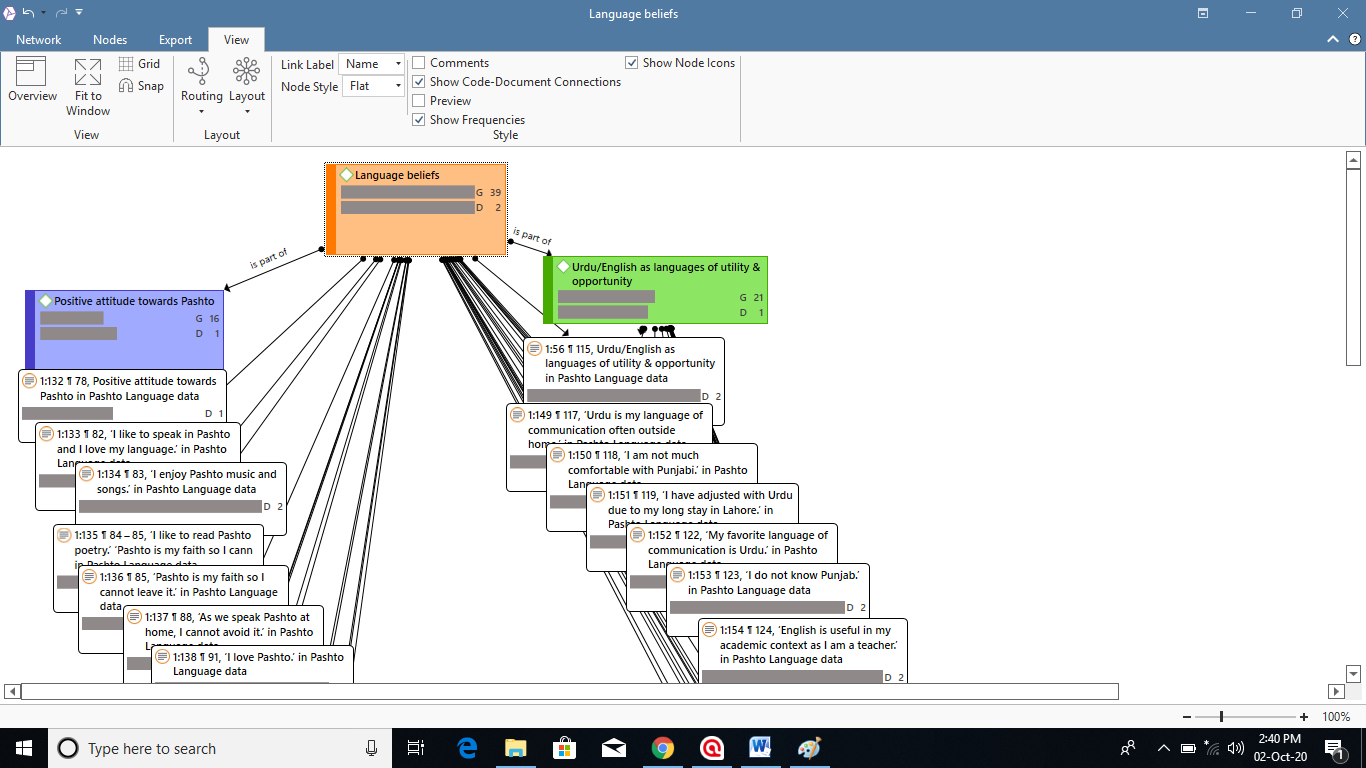Select the Positive attitude towards Pashto node

click(x=124, y=330)
